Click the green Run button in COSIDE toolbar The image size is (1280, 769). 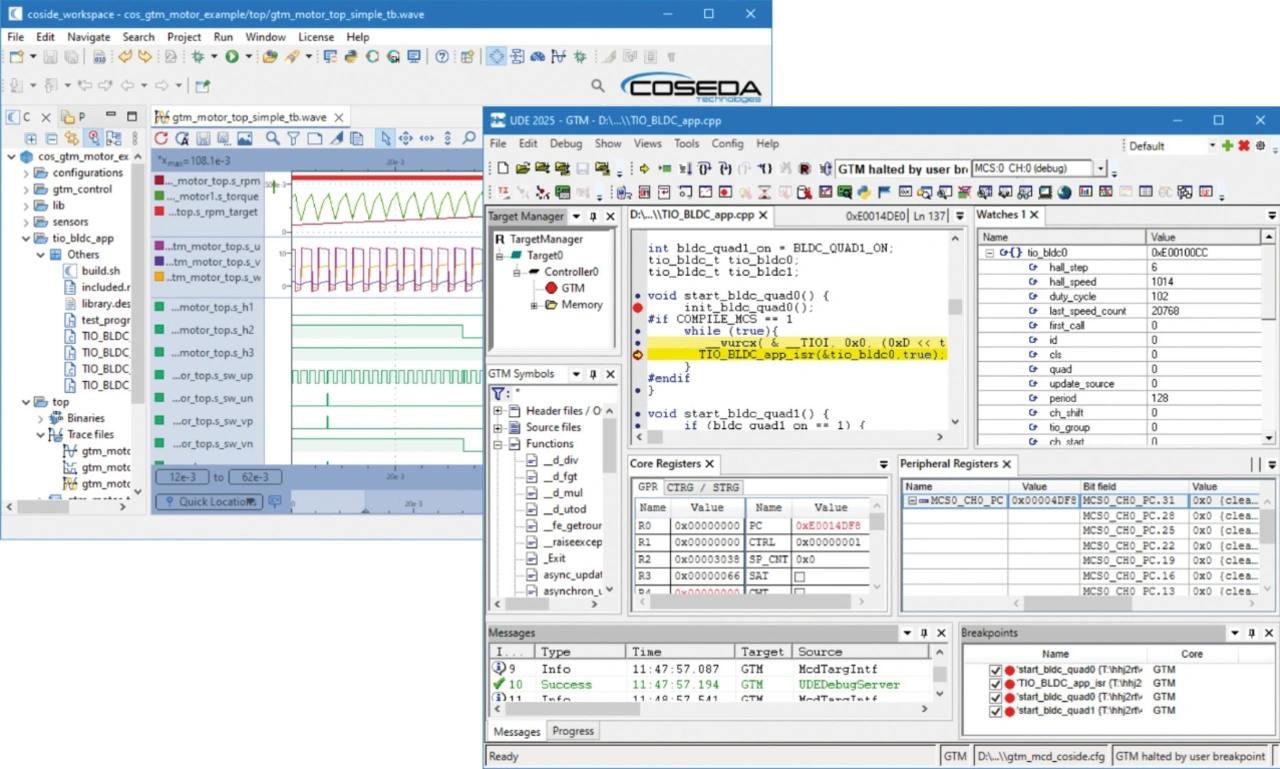click(232, 57)
